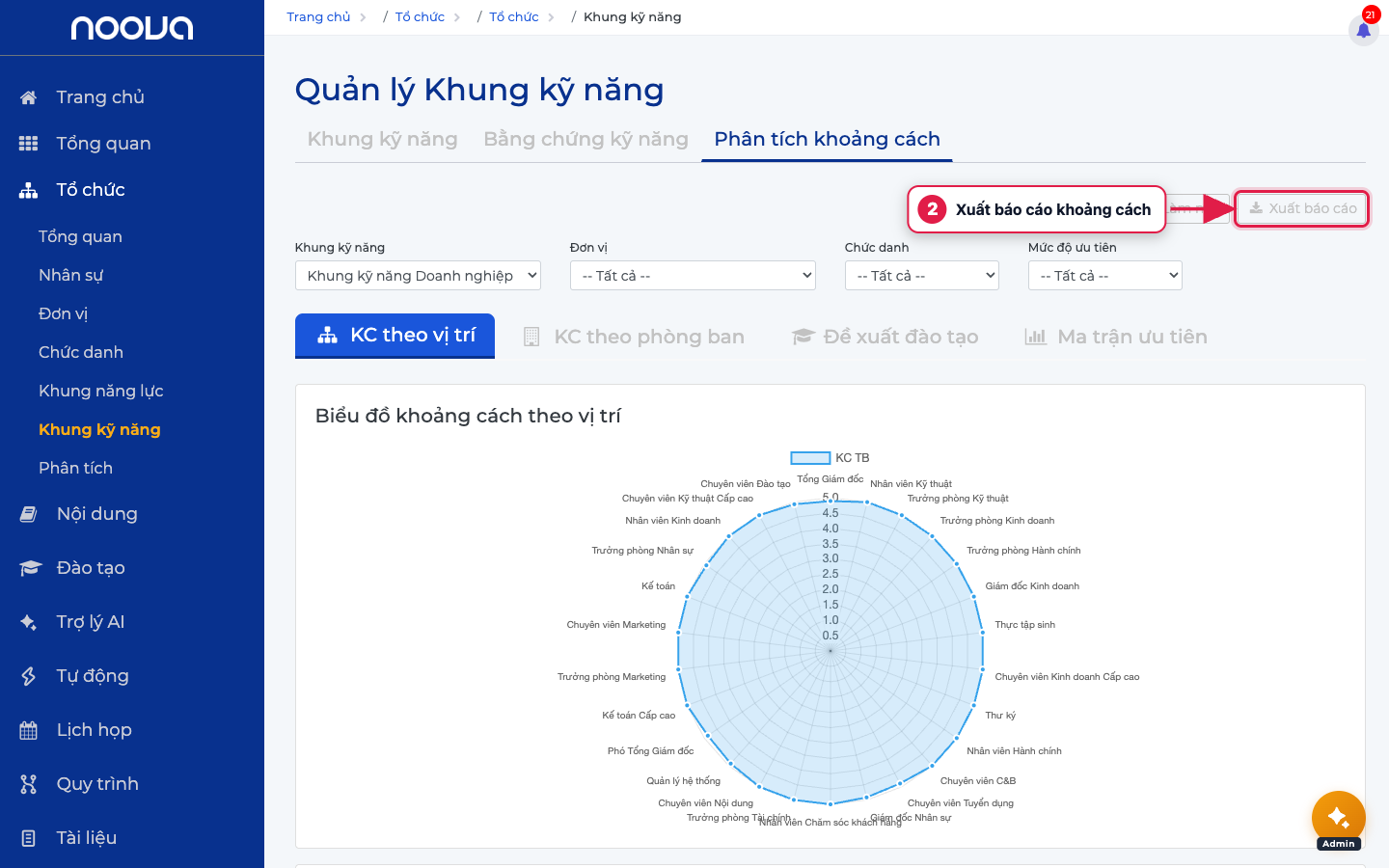
Task: Open Khung năng lực submenu item
Action: pyautogui.click(x=101, y=391)
